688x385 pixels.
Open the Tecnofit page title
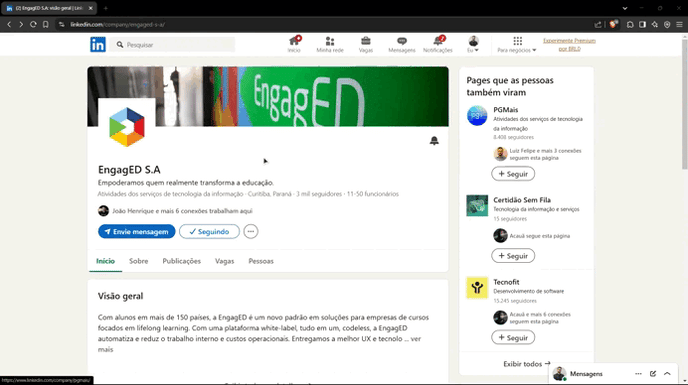tap(506, 282)
